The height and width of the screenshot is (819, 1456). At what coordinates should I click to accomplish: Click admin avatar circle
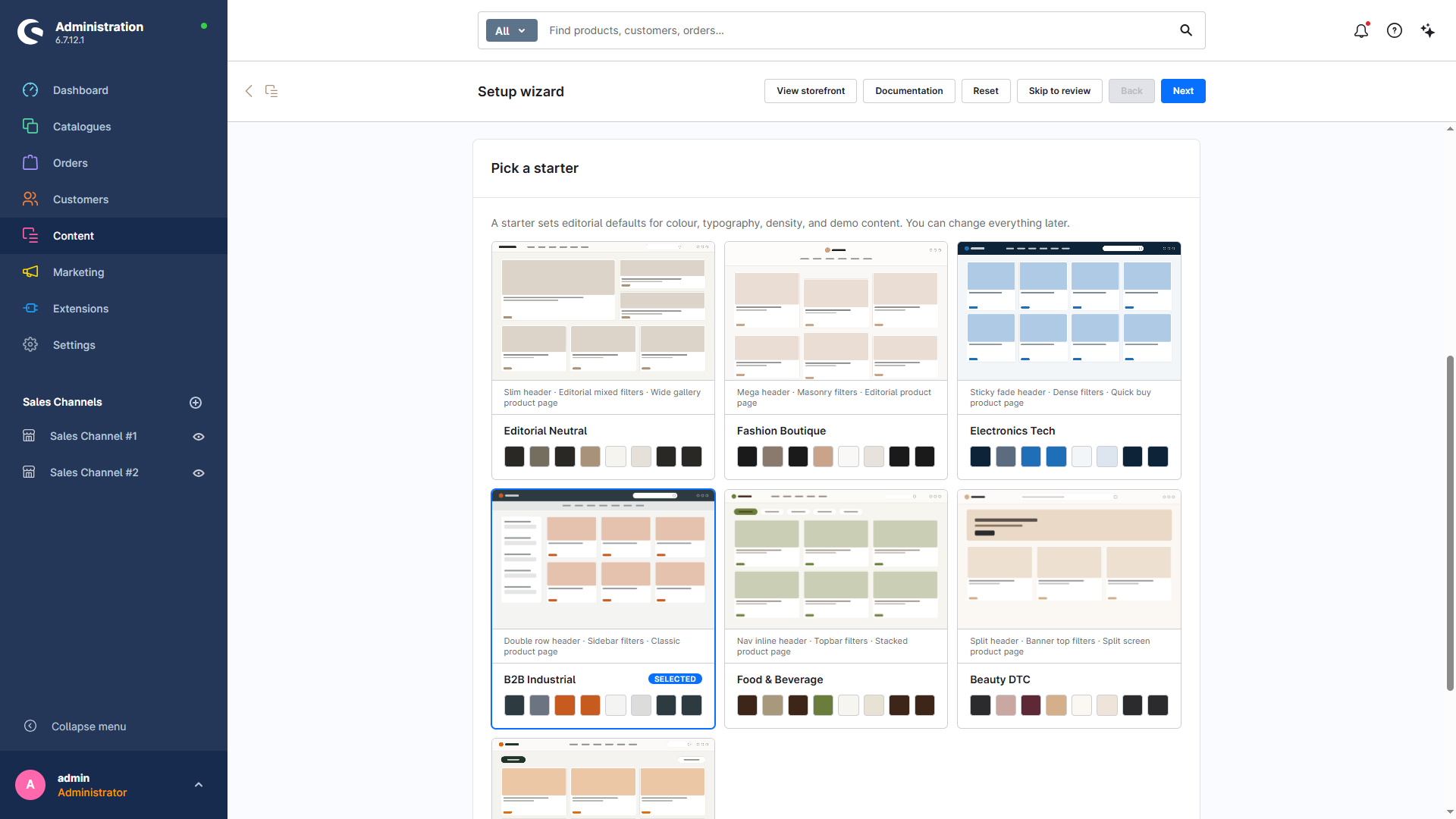point(30,785)
